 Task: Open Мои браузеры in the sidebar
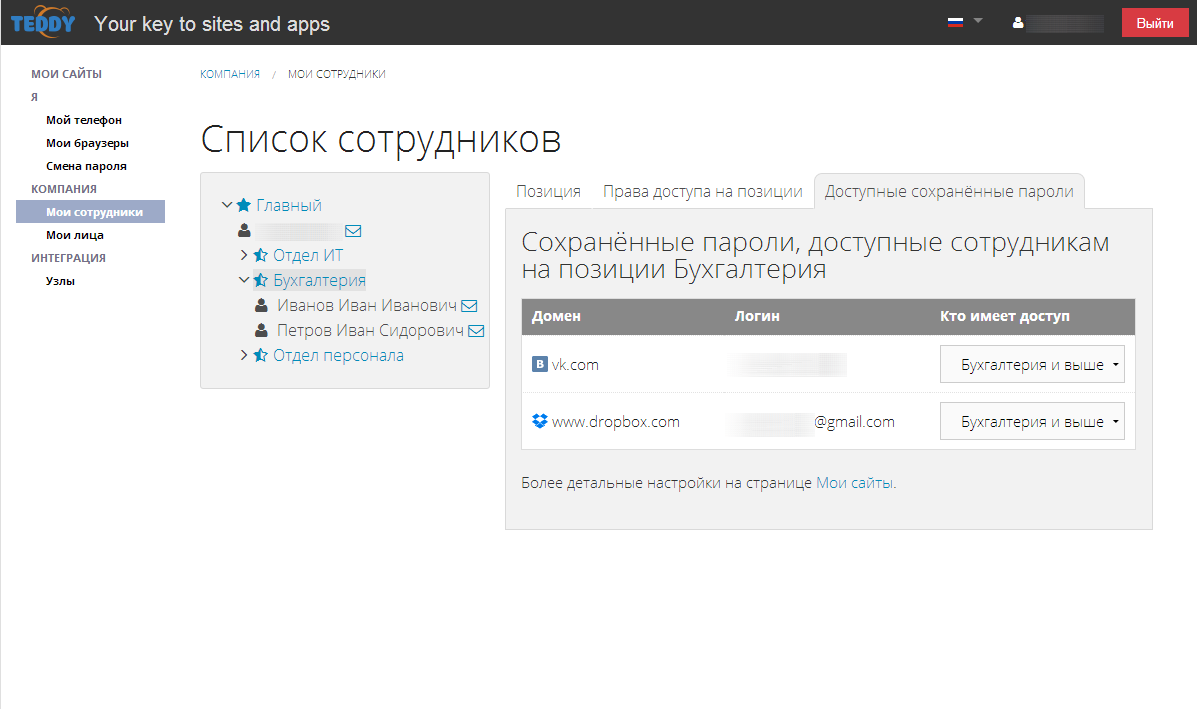coord(87,143)
